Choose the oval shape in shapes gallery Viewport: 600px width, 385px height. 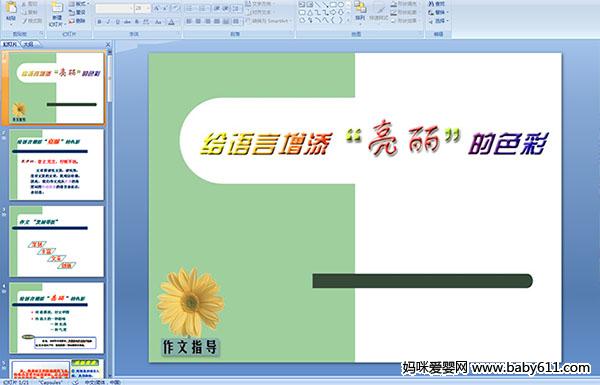click(x=341, y=5)
